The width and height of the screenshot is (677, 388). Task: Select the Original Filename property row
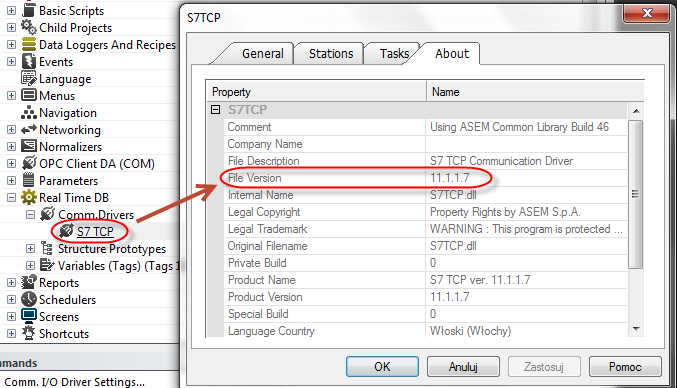[x=425, y=246]
